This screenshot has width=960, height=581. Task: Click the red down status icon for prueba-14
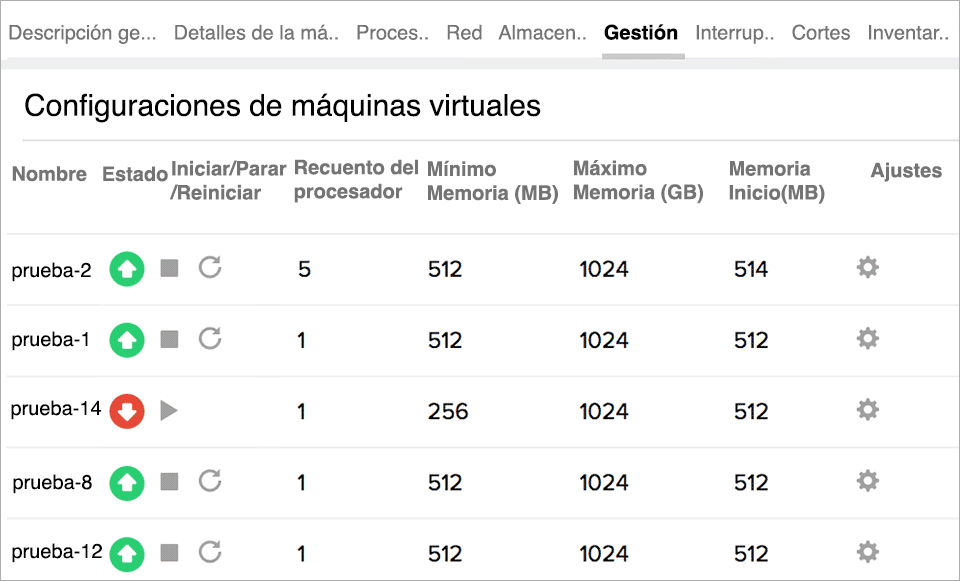pos(127,411)
